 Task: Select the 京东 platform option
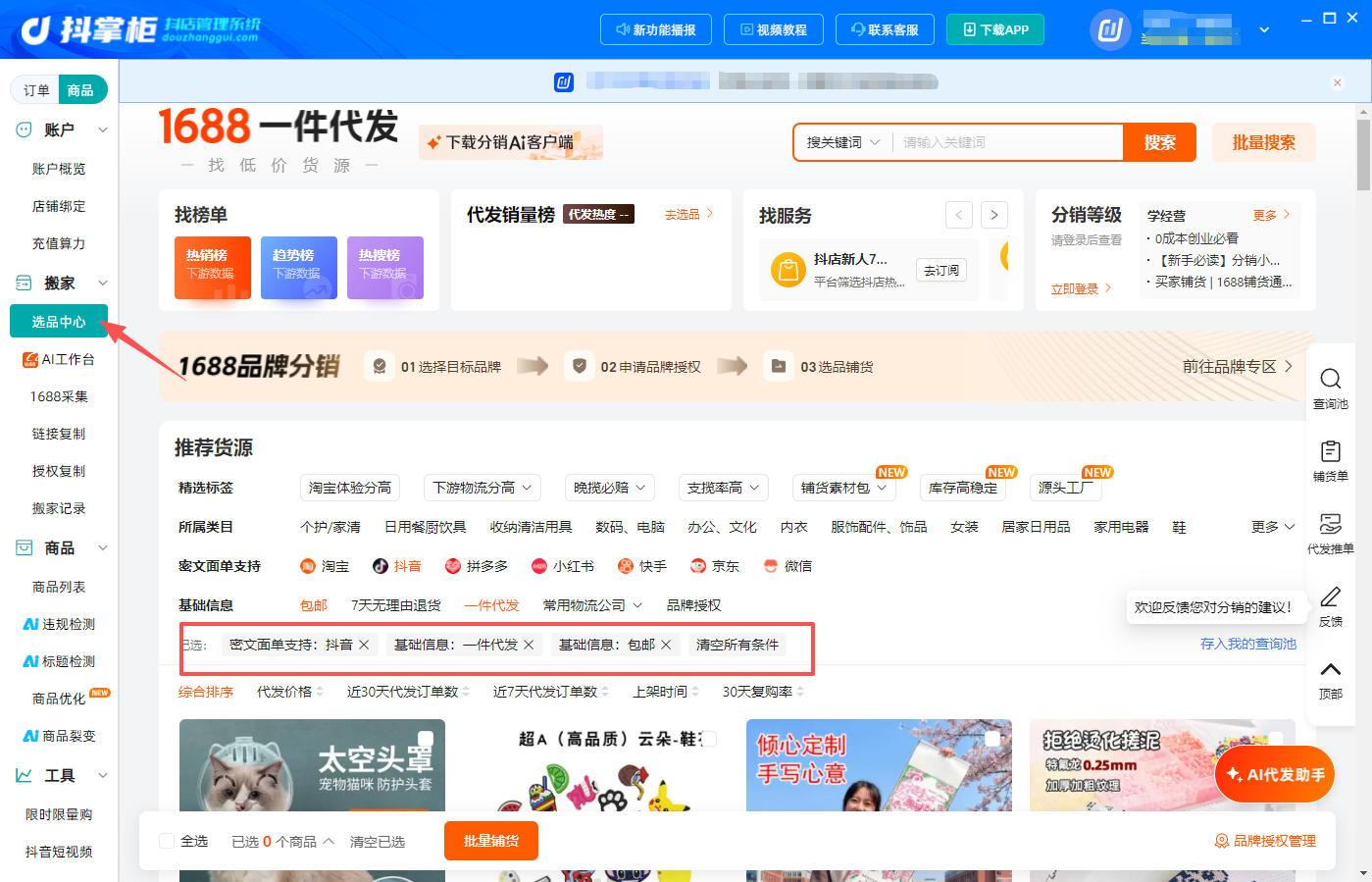pos(715,566)
